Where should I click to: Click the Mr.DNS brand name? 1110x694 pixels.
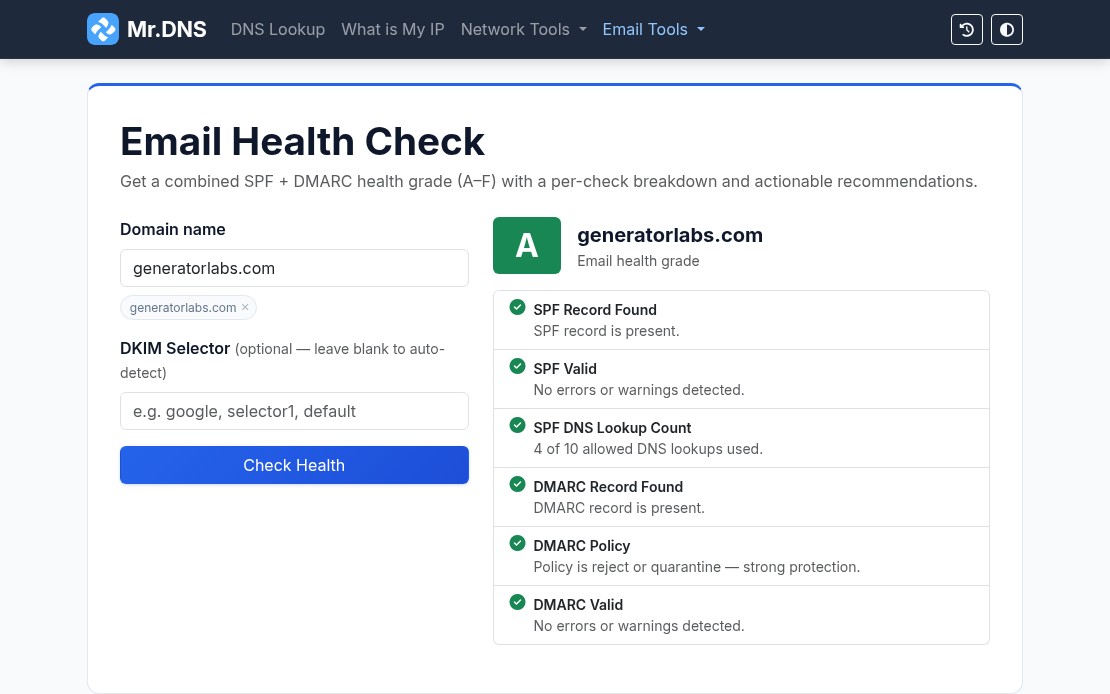pos(166,29)
